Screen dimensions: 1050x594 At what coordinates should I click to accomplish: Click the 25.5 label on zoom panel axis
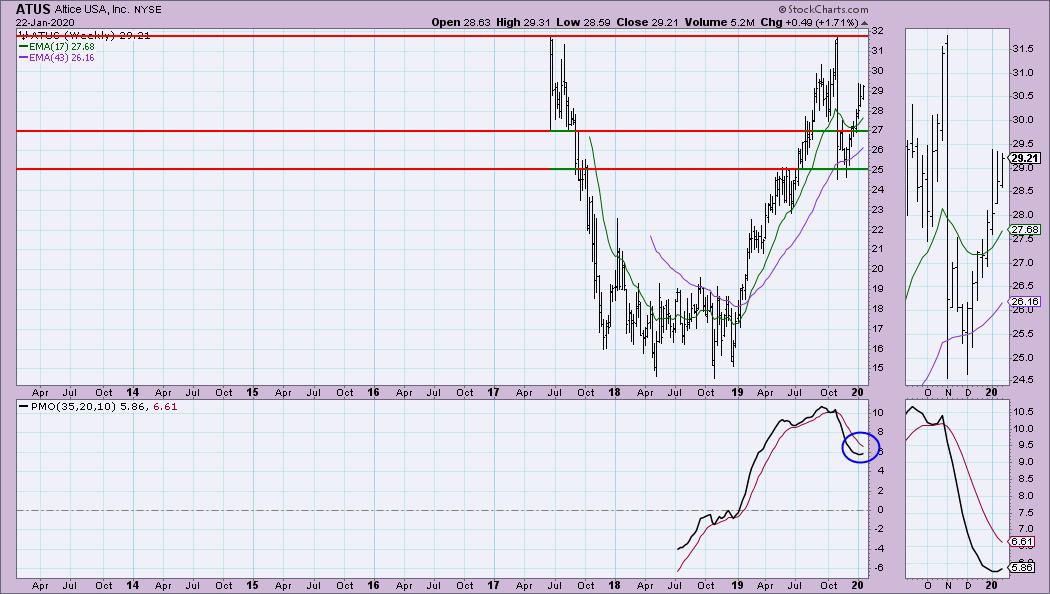pos(1022,333)
